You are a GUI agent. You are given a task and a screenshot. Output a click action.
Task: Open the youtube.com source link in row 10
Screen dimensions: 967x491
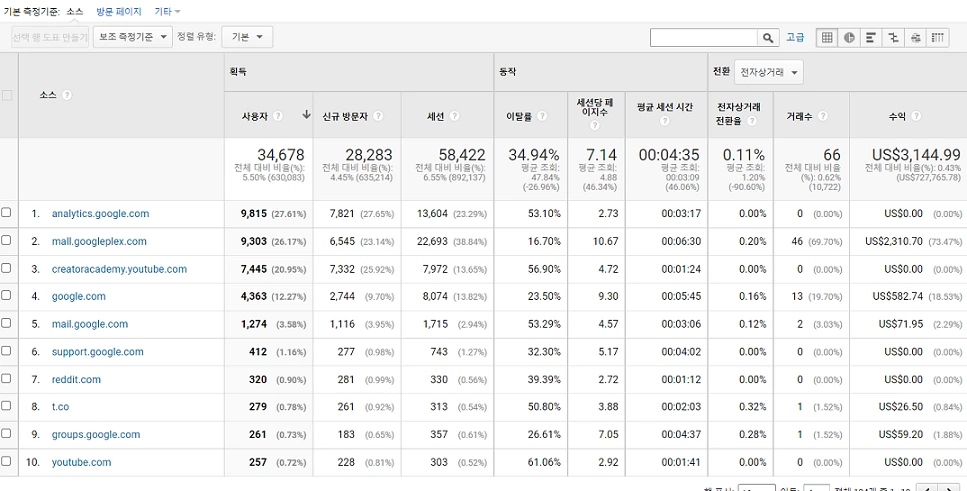click(x=81, y=462)
